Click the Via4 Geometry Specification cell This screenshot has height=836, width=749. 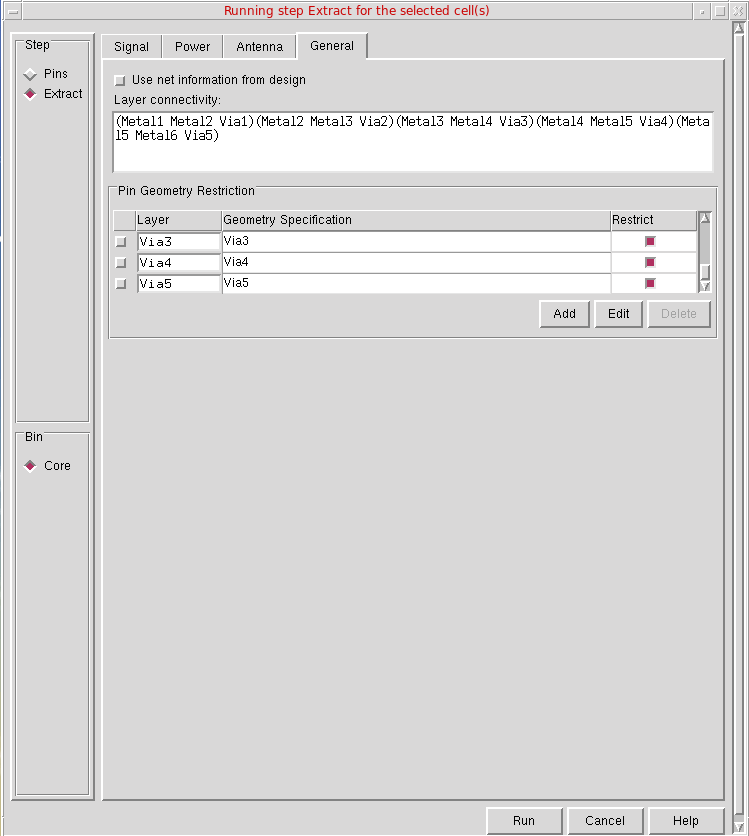416,262
